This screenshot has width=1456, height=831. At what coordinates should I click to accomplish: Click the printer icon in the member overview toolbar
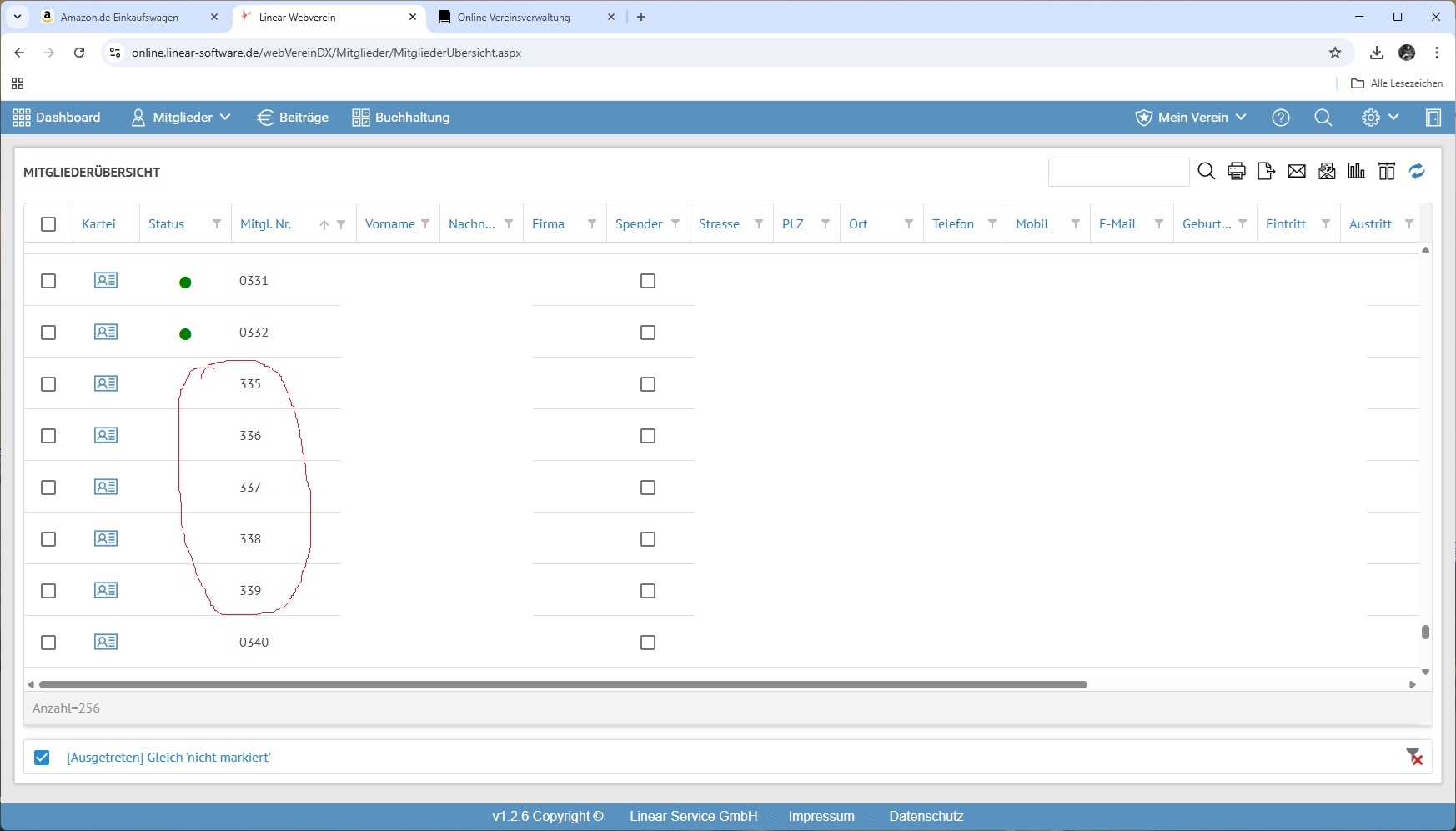(x=1237, y=172)
